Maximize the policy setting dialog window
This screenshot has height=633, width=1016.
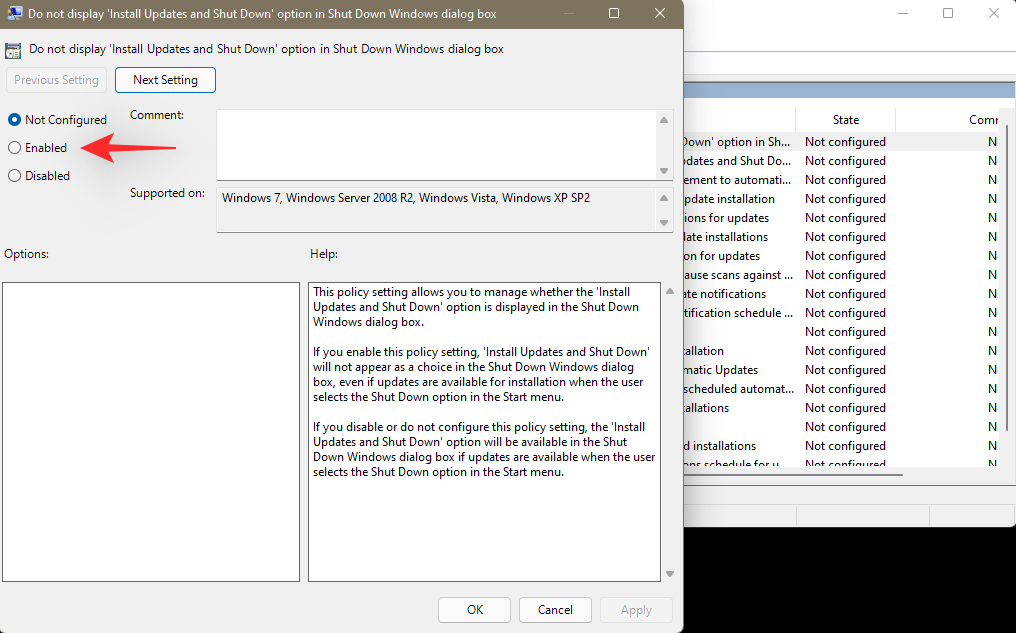point(614,14)
